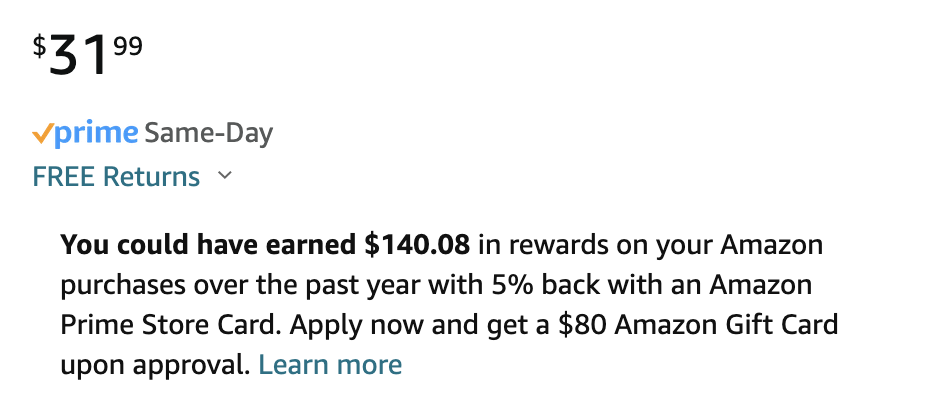Click the blue prime logo text
Screen dimensions: 944x414
point(96,134)
